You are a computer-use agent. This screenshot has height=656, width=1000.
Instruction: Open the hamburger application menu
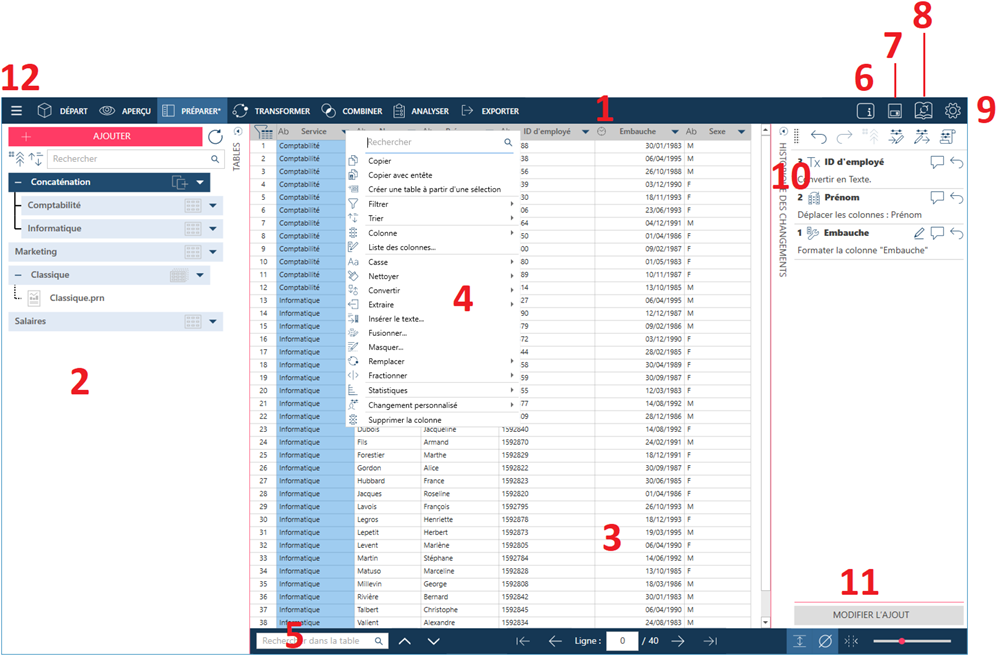point(16,111)
